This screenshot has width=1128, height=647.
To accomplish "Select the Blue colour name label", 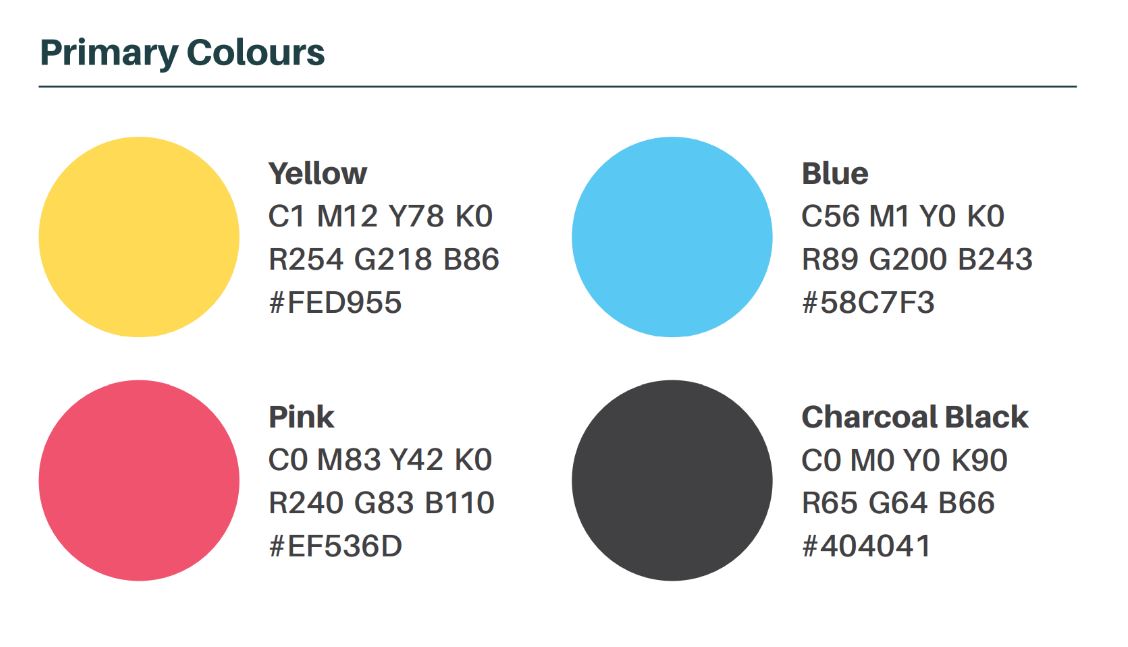I will coord(834,174).
